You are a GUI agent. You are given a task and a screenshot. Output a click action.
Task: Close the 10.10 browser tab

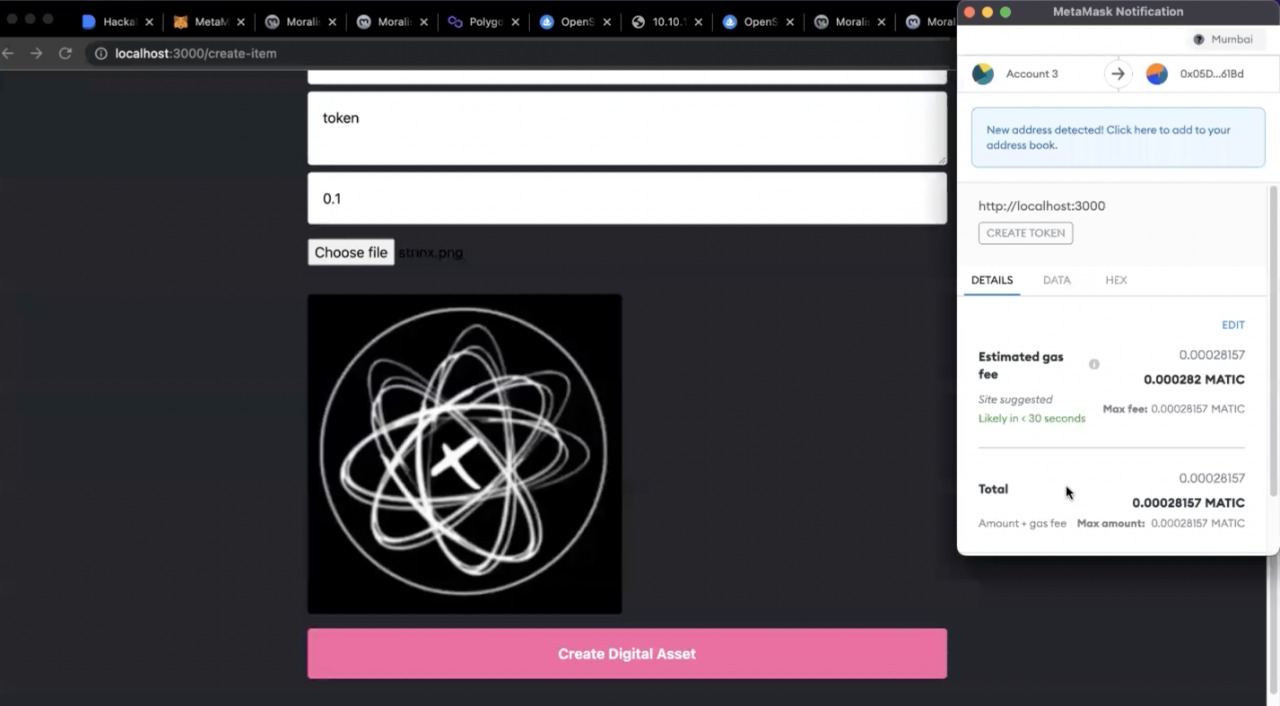[698, 21]
